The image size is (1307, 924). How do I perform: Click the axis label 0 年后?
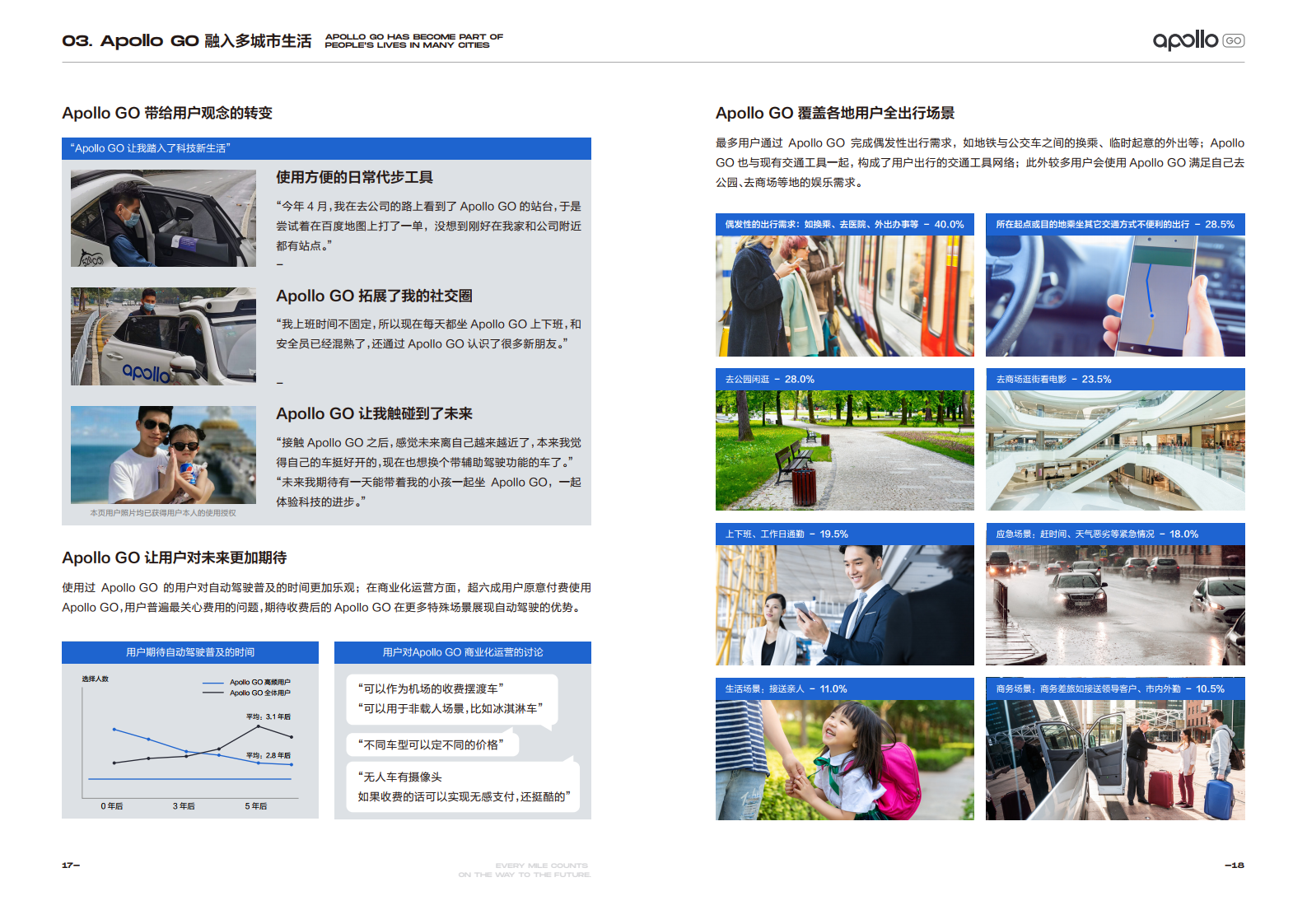coord(112,806)
